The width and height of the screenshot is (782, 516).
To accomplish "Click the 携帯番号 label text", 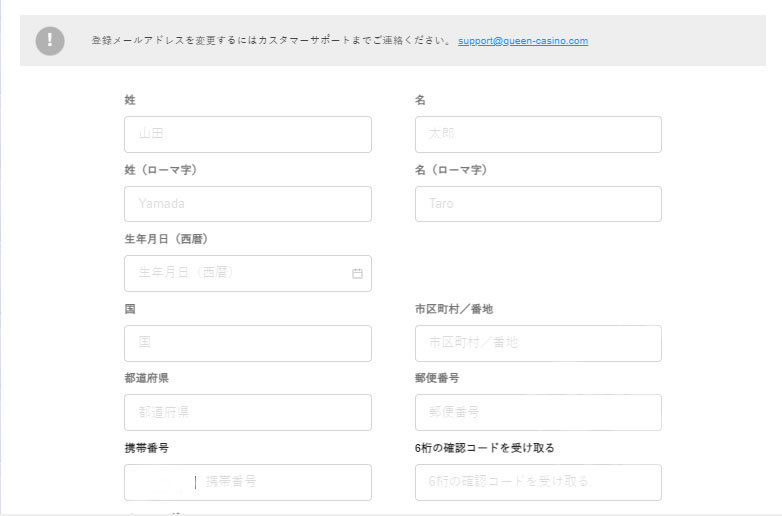I will point(146,448).
